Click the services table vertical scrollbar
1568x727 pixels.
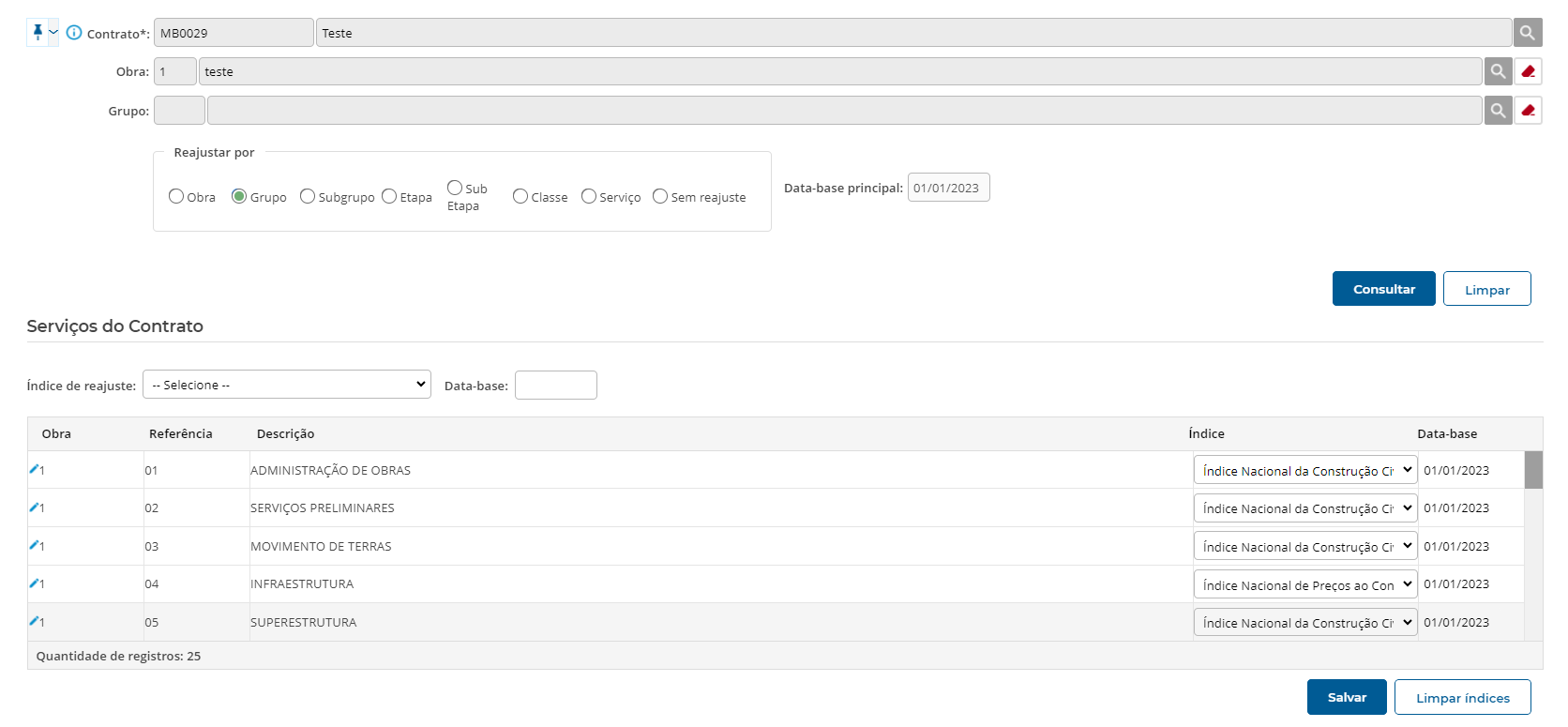(1533, 544)
